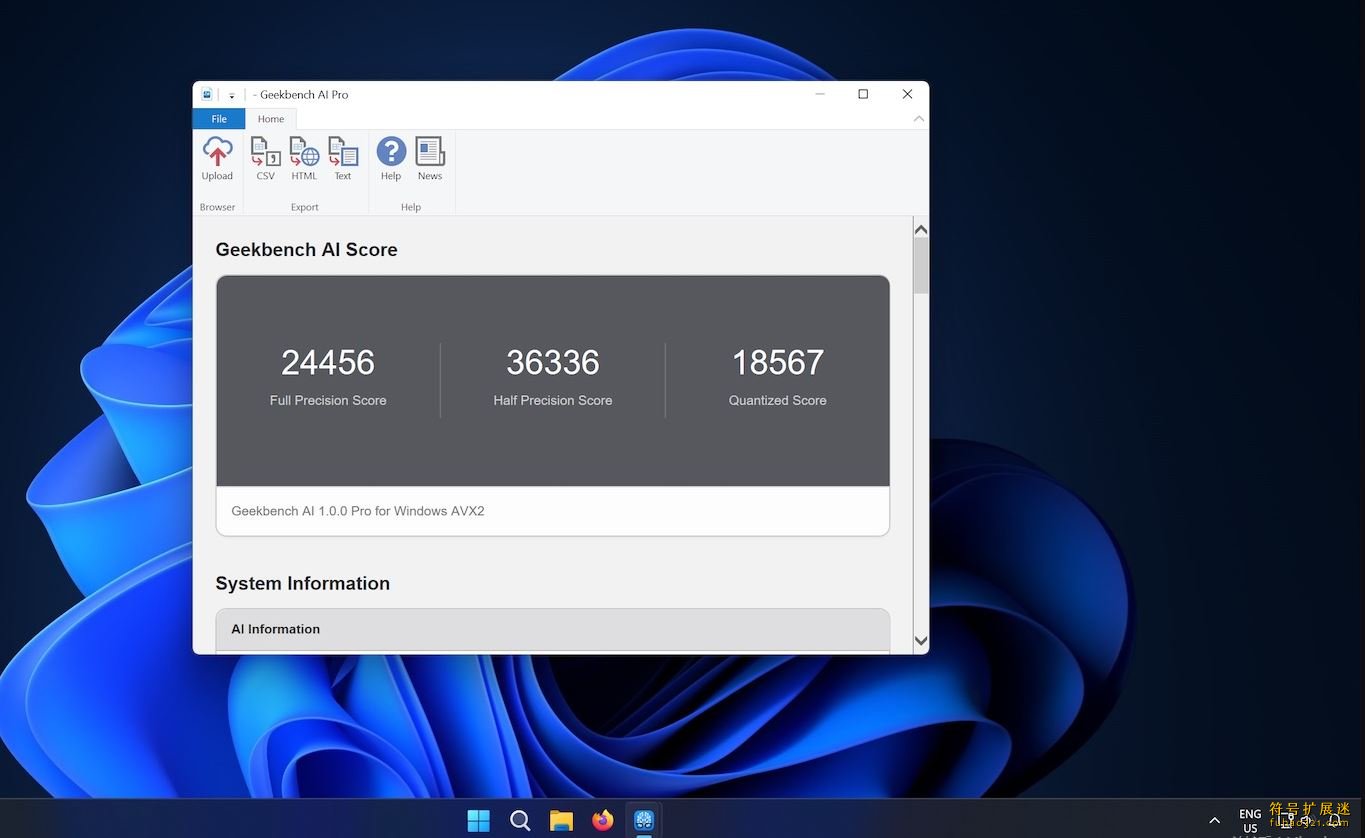Image resolution: width=1365 pixels, height=838 pixels.
Task: Click the vertical scrollbar thumb
Action: (921, 265)
